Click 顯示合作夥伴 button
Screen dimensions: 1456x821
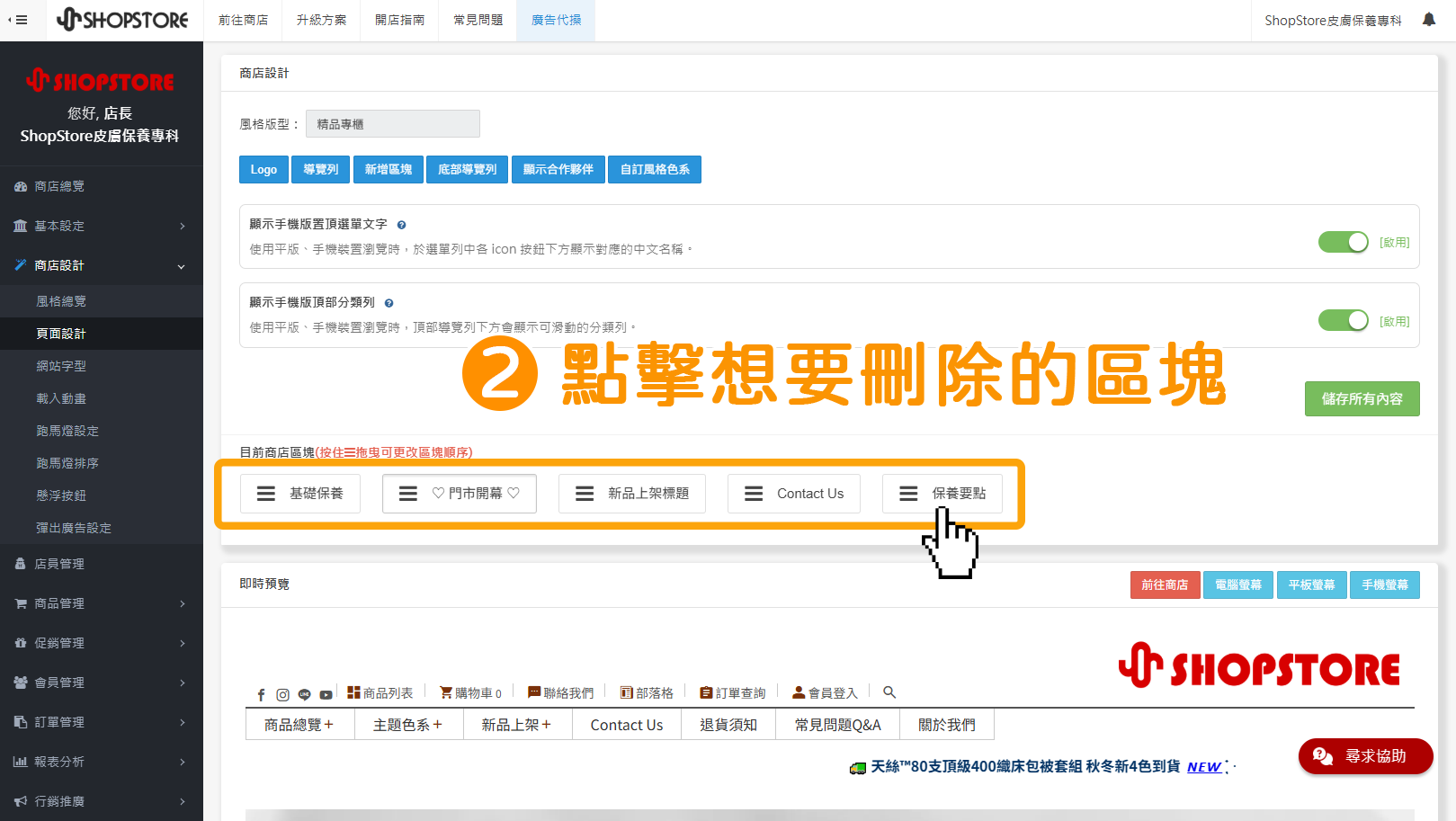(558, 169)
